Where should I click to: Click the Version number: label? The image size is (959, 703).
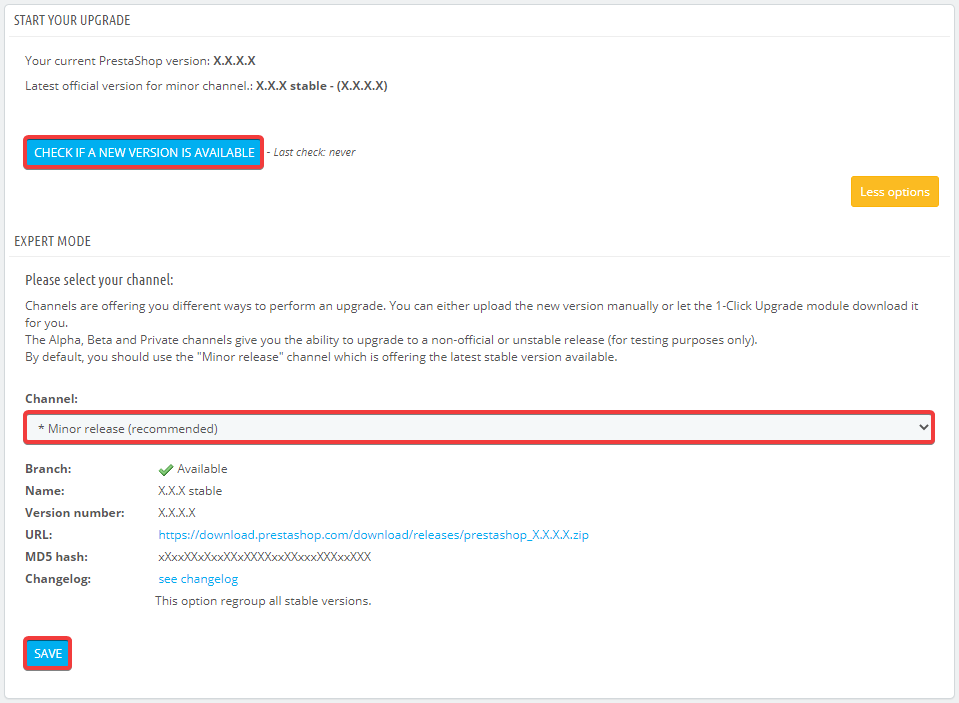tap(74, 513)
